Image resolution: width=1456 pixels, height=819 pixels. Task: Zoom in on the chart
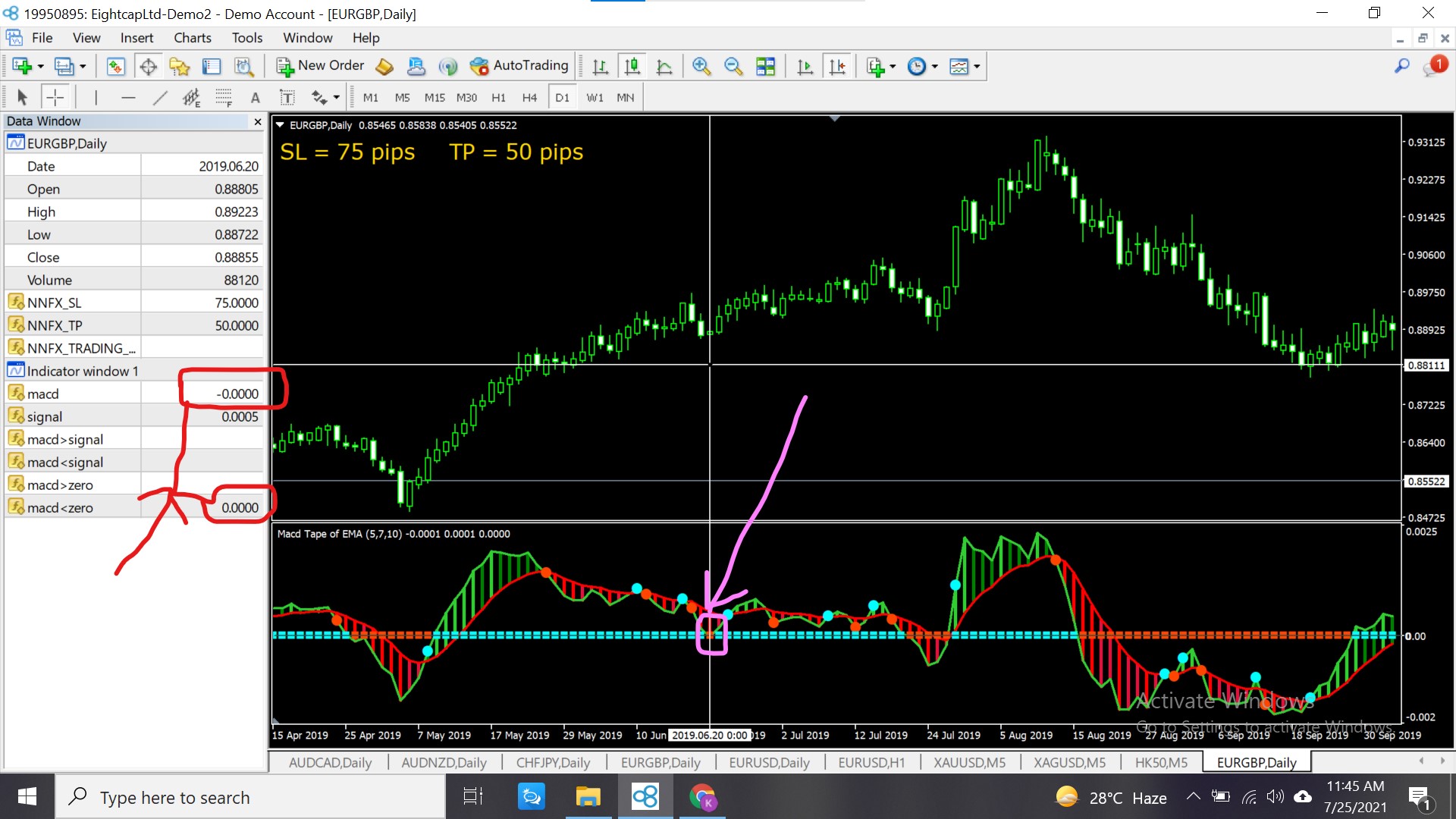tap(701, 67)
